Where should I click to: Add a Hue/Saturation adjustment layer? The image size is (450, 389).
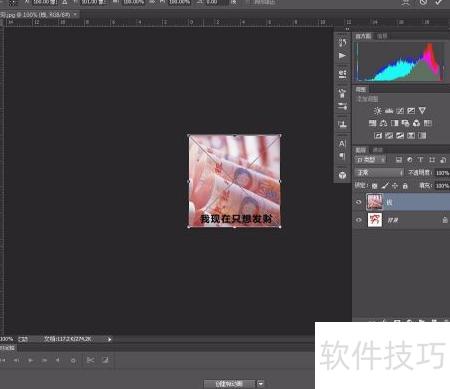[x=373, y=123]
